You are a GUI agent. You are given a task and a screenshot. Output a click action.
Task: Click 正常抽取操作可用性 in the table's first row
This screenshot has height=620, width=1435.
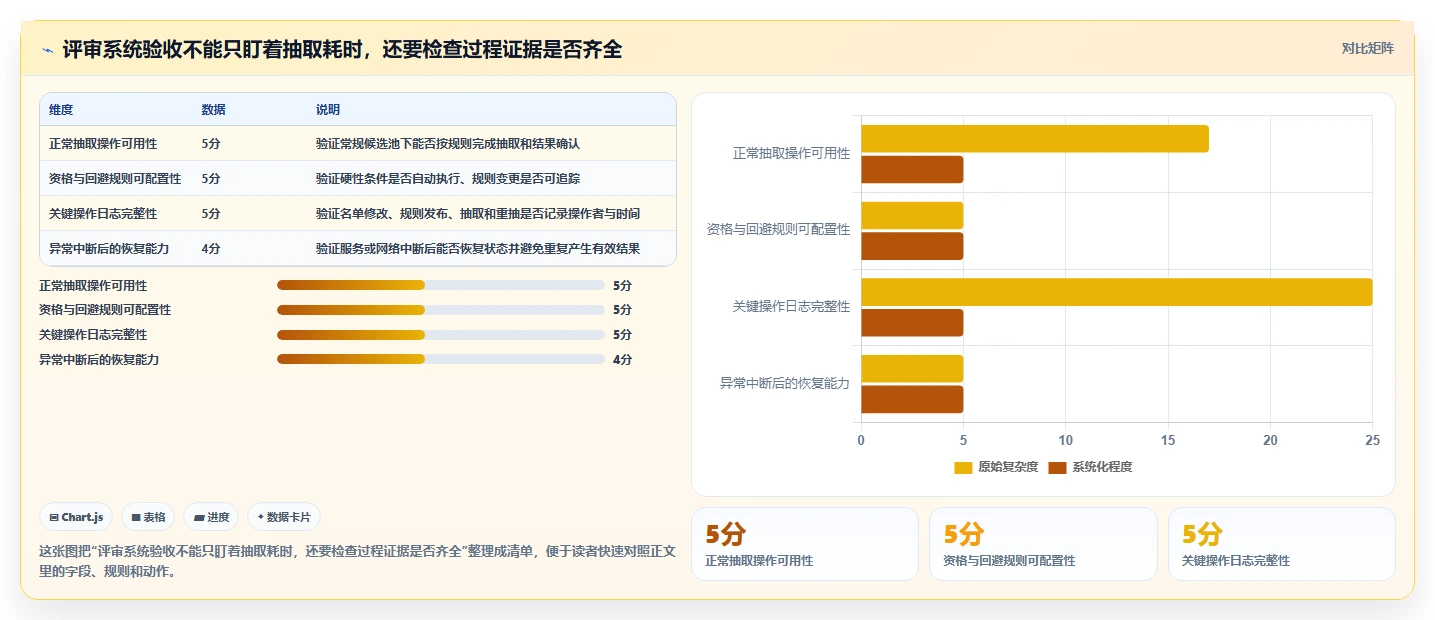pos(103,144)
